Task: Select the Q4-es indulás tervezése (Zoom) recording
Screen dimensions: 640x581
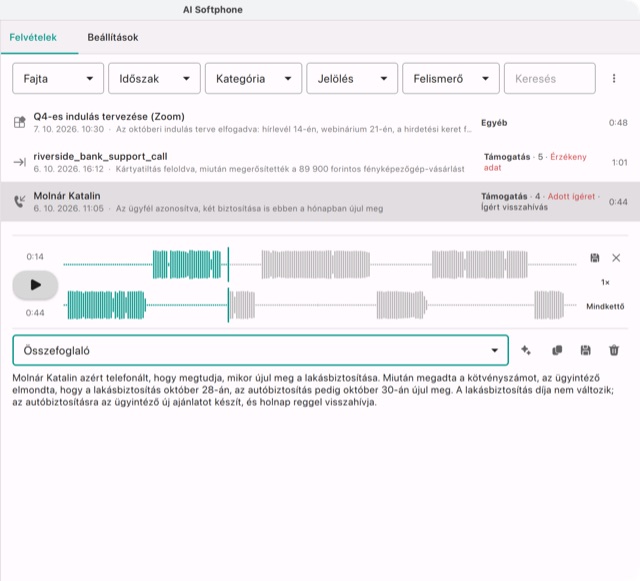Action: (x=320, y=122)
